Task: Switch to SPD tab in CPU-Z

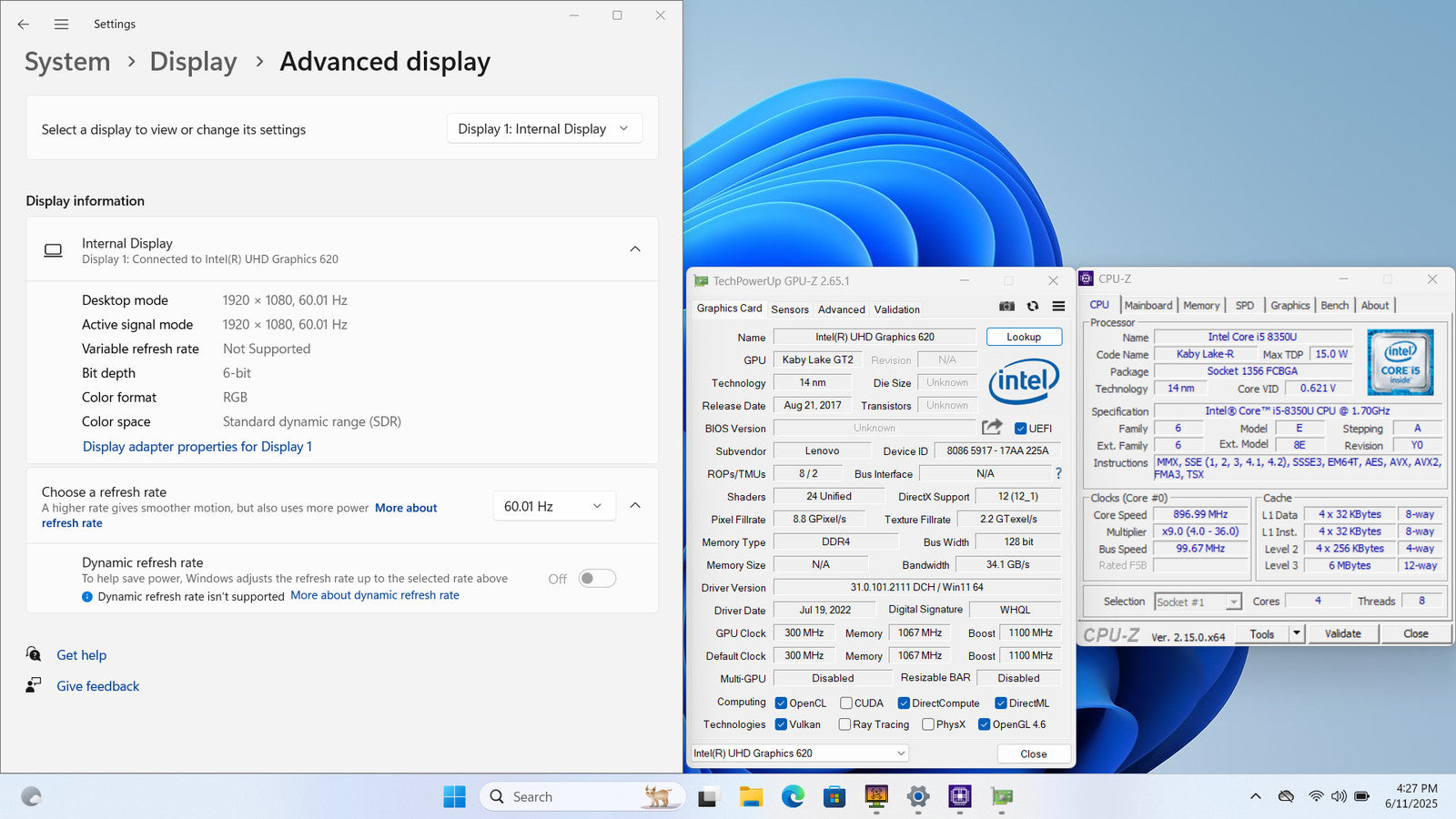Action: click(x=1245, y=306)
